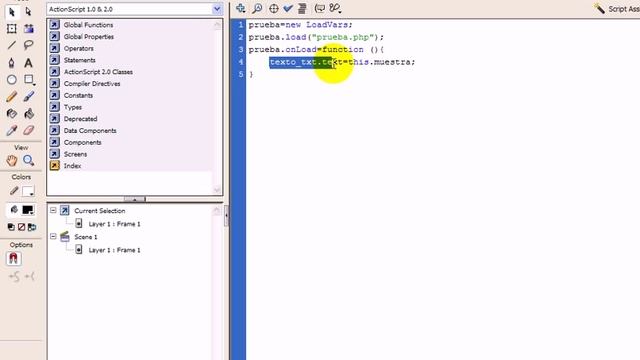Click the Swap Colors button
This screenshot has height=360, width=640.
32,227
